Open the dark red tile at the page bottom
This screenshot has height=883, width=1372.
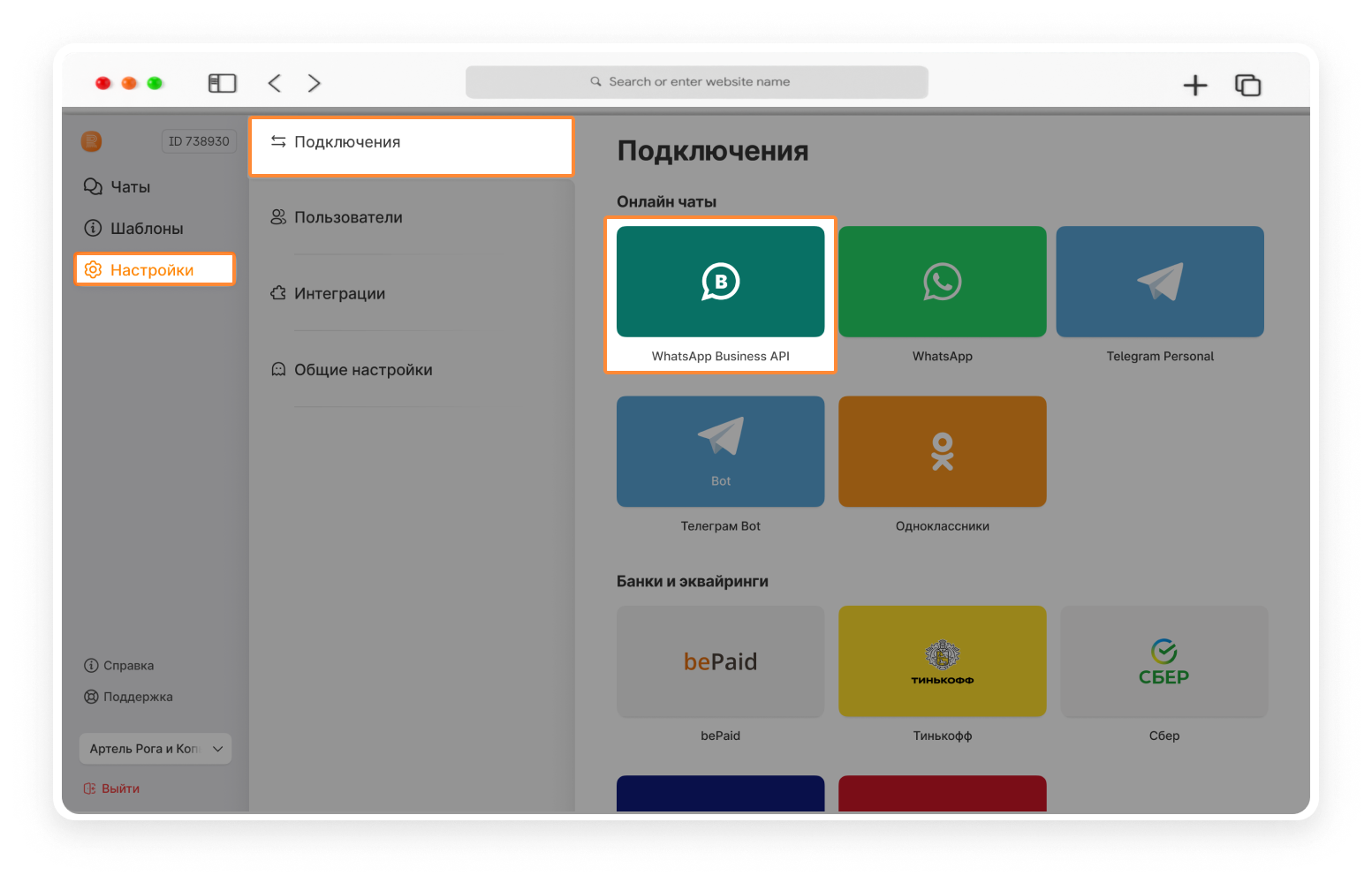(x=942, y=793)
